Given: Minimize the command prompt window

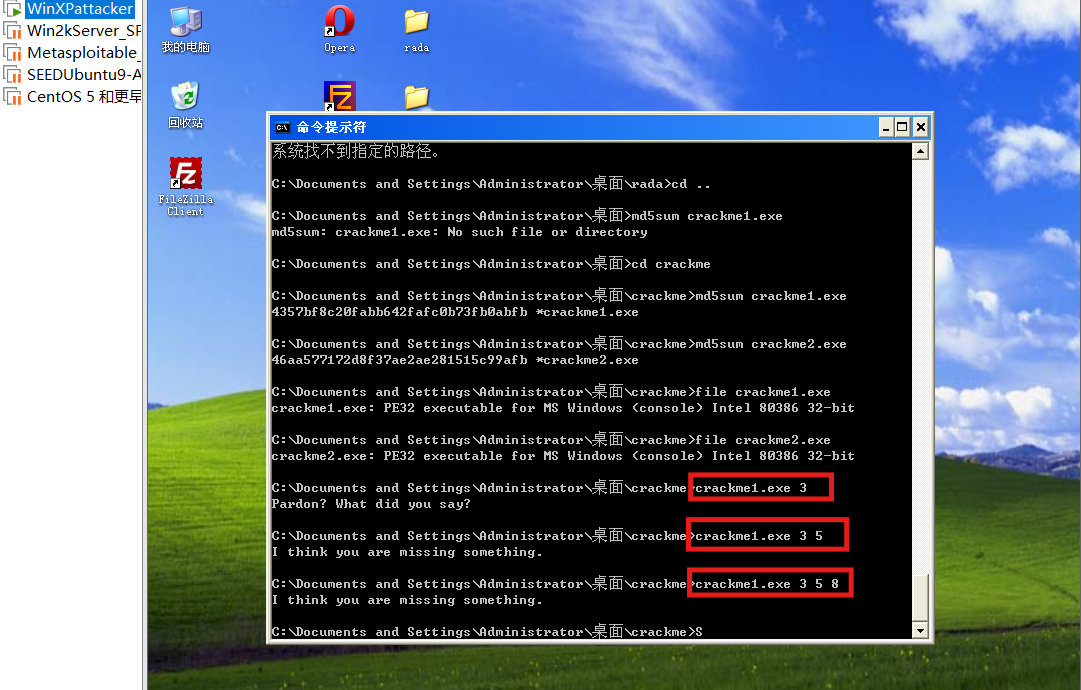Looking at the screenshot, I should [887, 128].
